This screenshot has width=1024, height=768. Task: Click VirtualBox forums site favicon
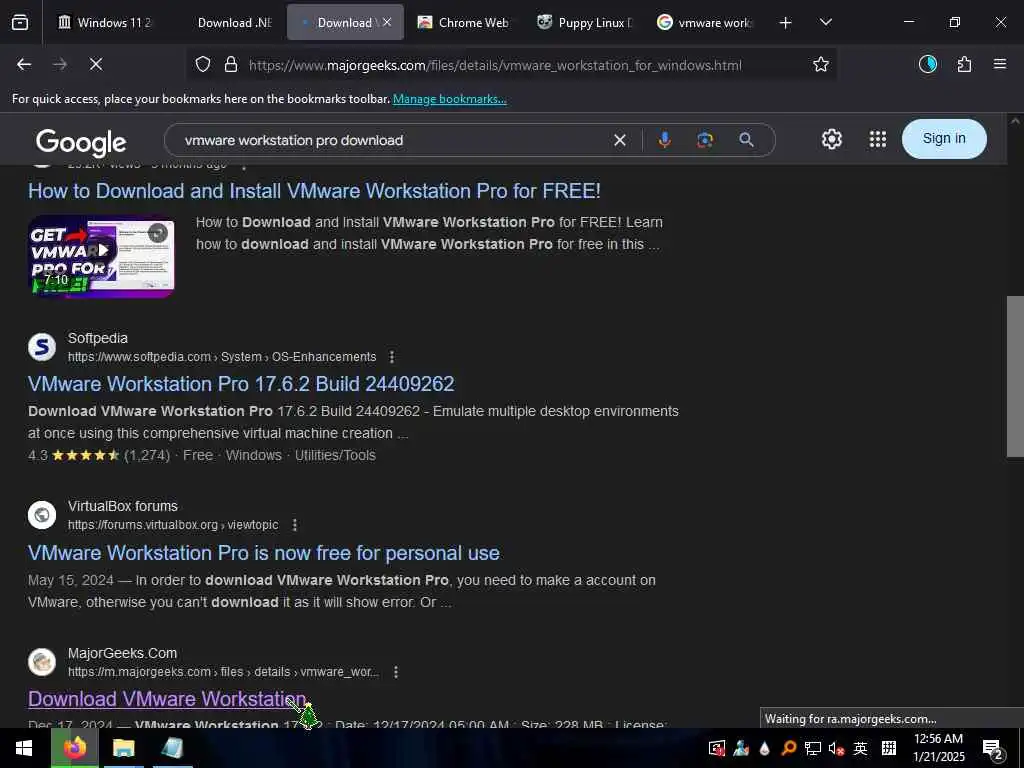(x=42, y=515)
